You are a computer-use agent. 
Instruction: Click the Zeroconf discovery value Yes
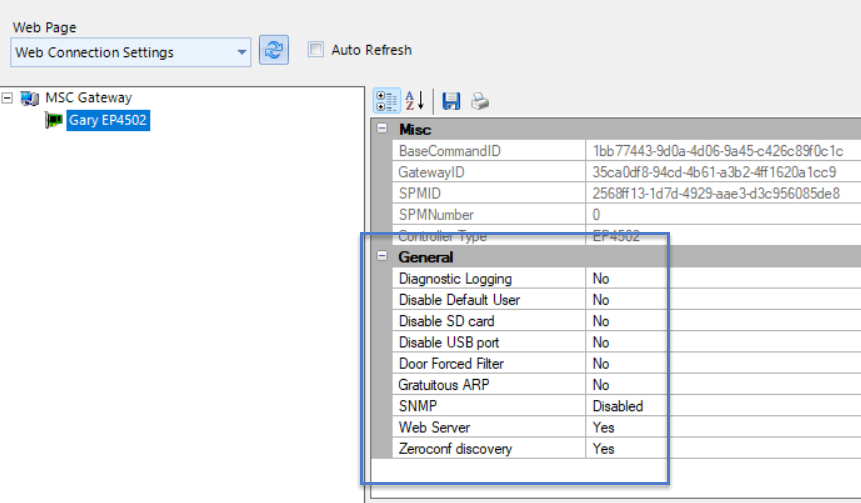(603, 449)
